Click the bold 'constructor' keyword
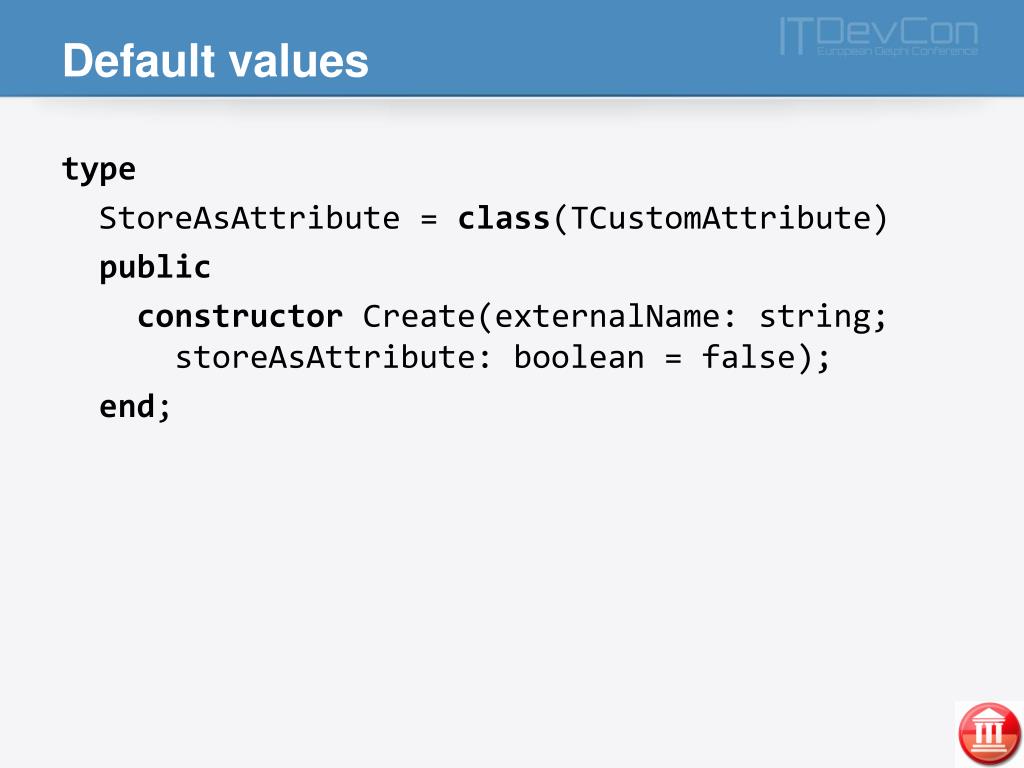Screen dimensions: 1024x768 pos(240,316)
